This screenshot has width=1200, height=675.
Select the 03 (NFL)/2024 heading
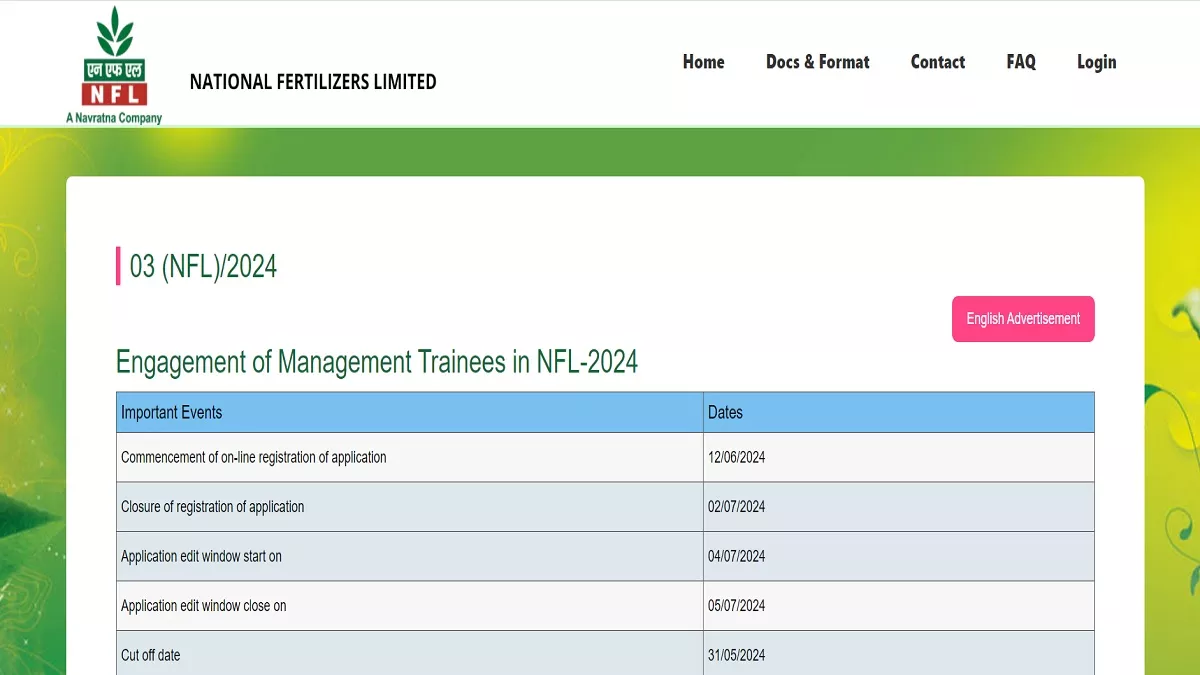point(203,267)
